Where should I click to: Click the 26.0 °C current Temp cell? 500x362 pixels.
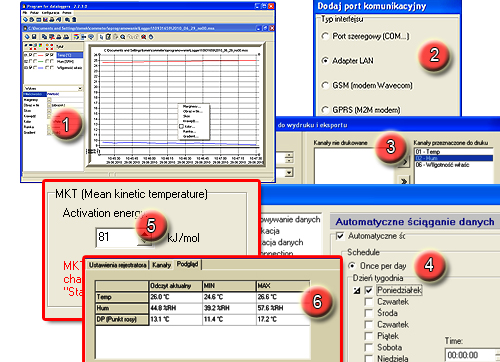pos(175,297)
